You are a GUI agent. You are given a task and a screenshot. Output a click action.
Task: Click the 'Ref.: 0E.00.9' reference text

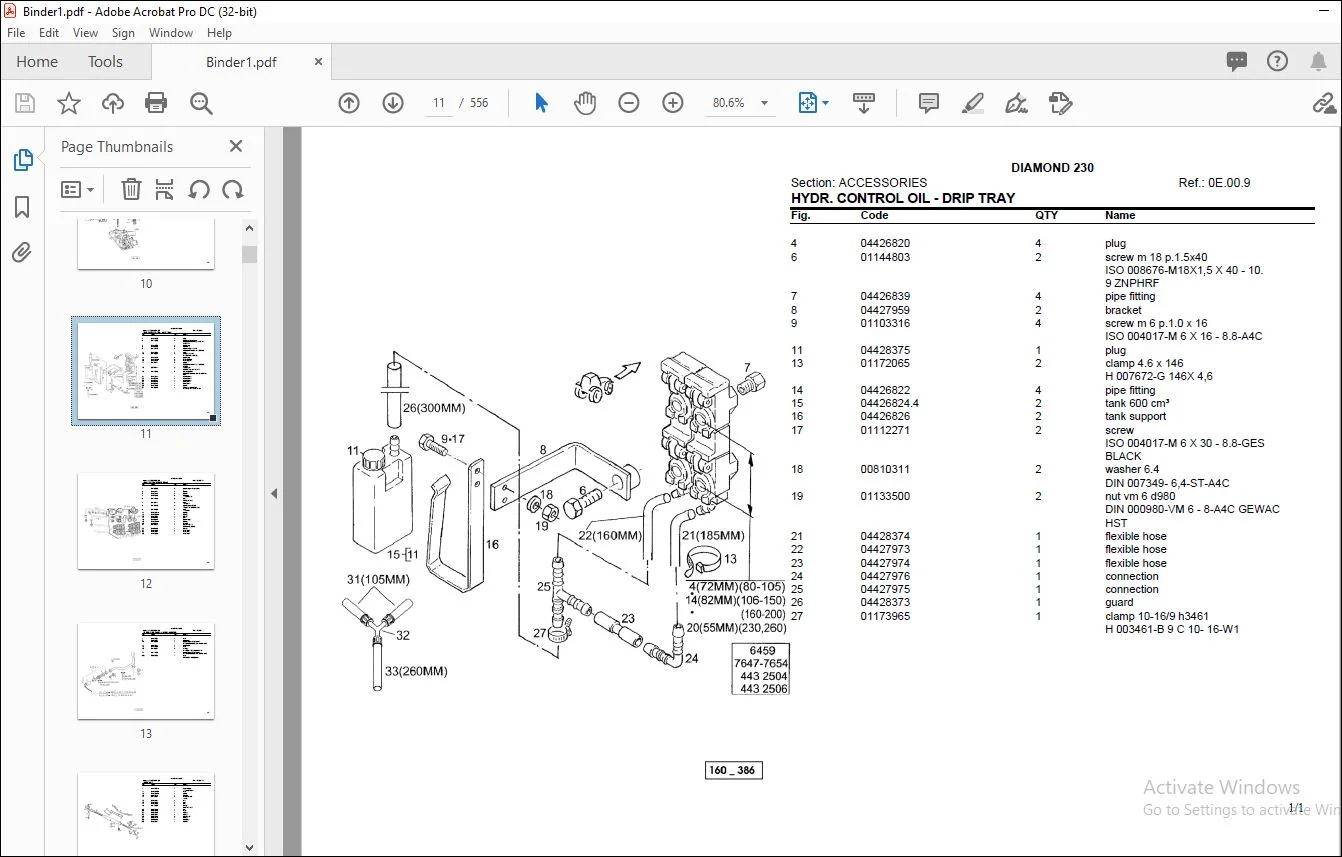(x=1214, y=183)
